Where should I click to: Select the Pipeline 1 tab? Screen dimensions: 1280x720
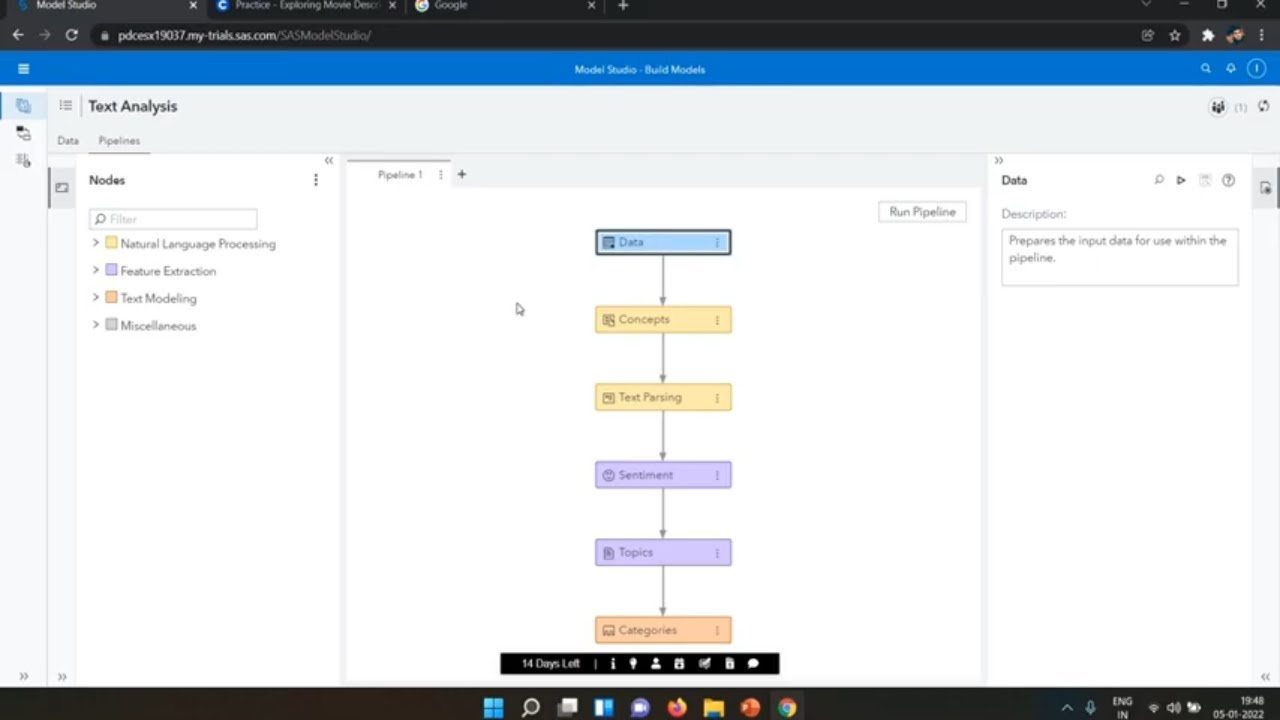pos(400,174)
